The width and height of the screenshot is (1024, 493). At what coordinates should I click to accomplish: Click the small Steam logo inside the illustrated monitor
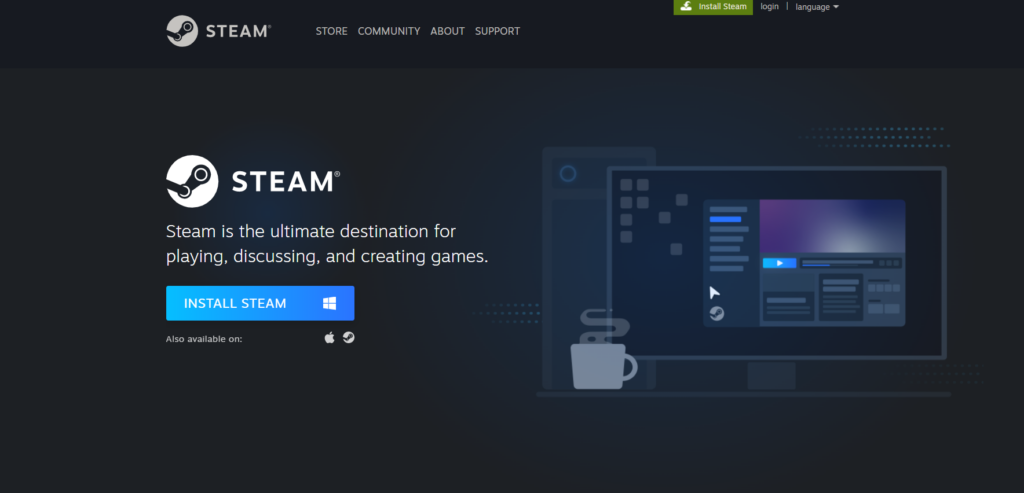click(716, 313)
